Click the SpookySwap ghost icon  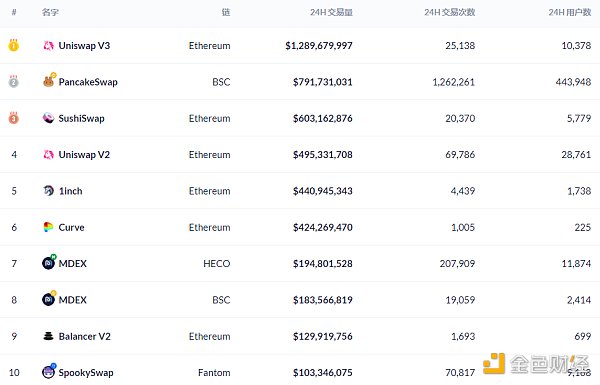coord(49,371)
